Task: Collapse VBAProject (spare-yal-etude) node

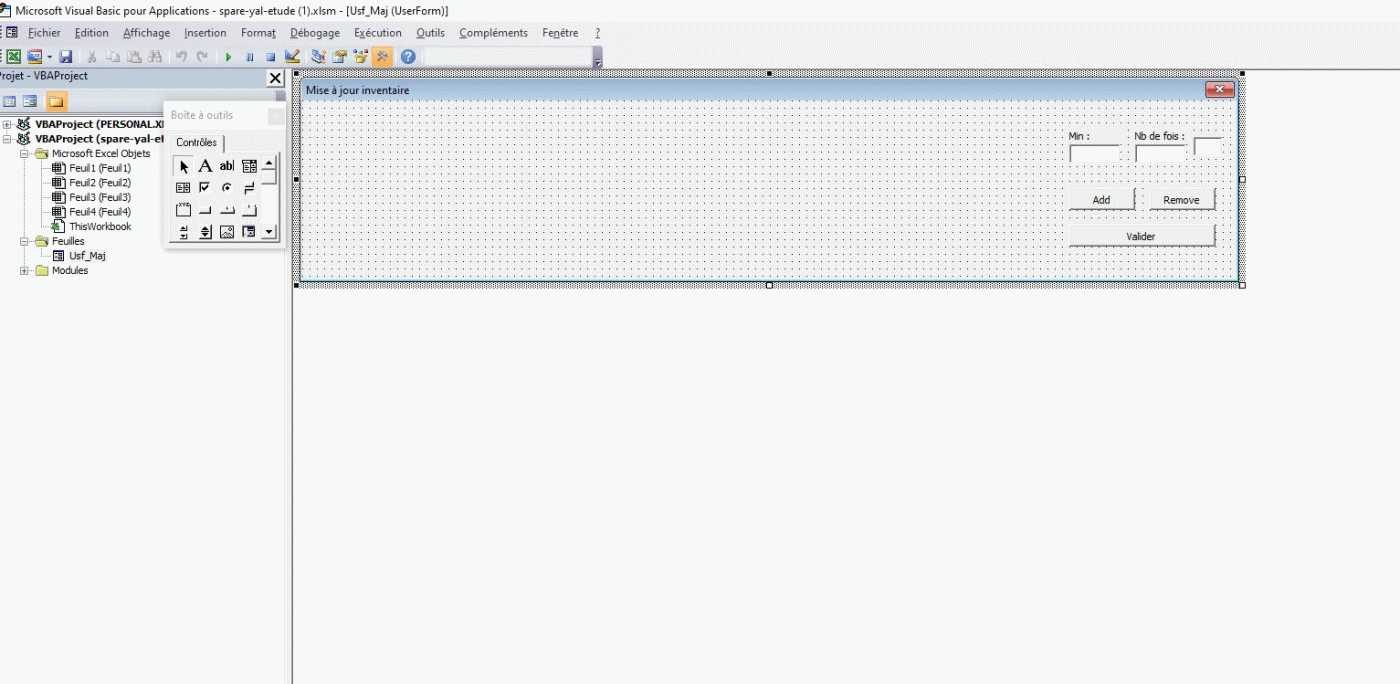Action: coord(7,139)
